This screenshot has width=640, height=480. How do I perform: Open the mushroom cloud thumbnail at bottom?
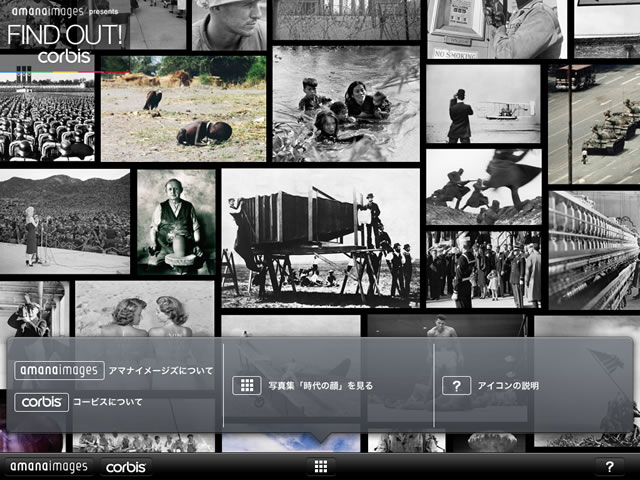tap(489, 442)
